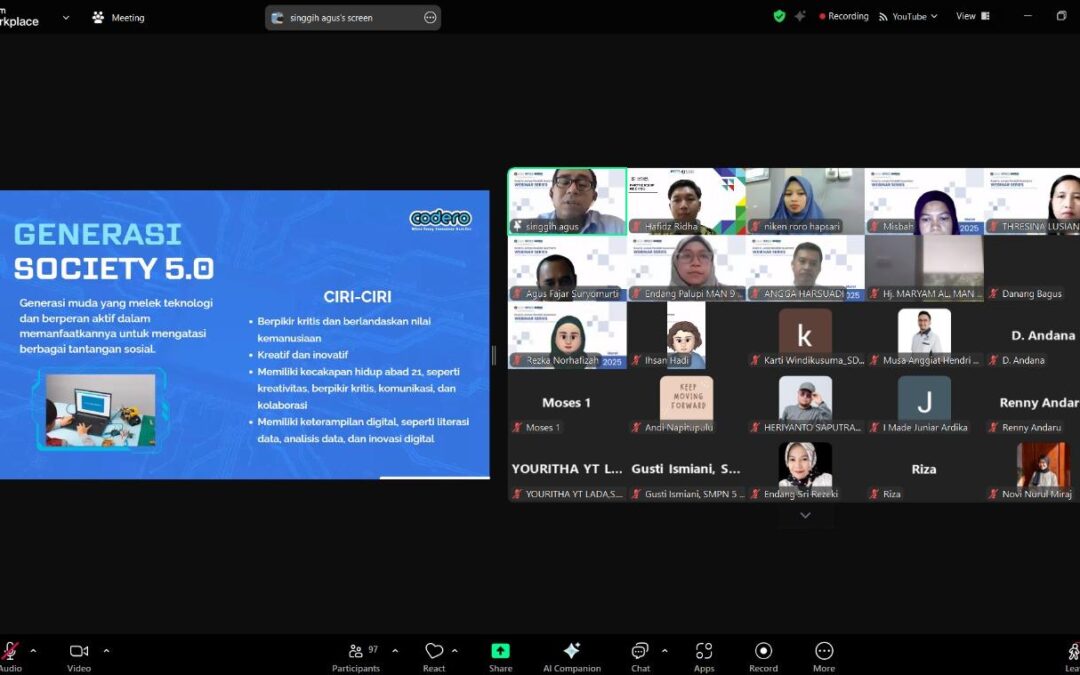The height and width of the screenshot is (675, 1080).
Task: Open the Meeting info tab
Action: [118, 18]
